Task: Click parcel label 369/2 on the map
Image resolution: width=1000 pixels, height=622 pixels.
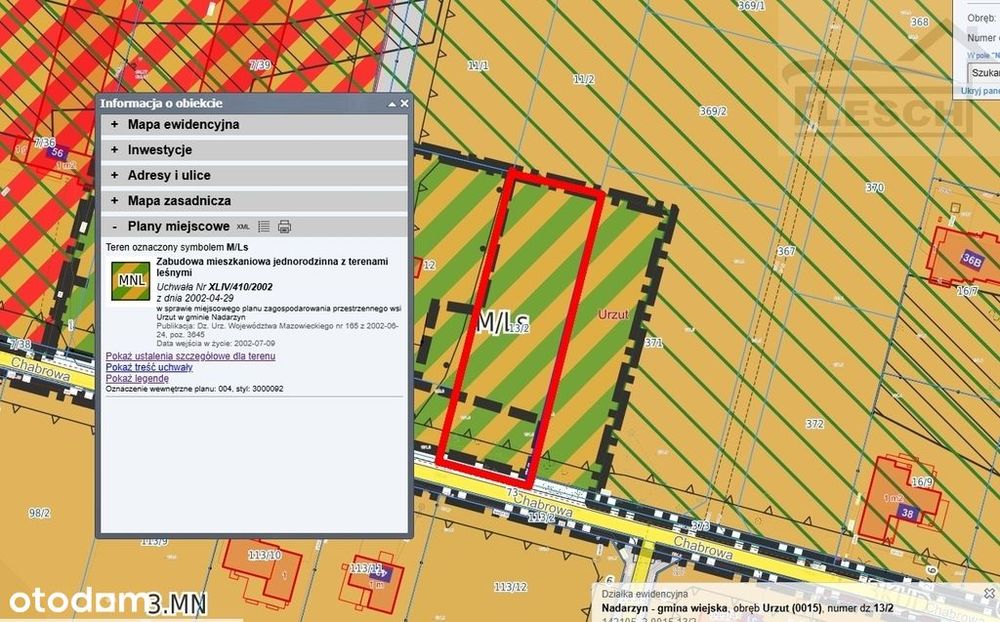Action: (x=713, y=111)
